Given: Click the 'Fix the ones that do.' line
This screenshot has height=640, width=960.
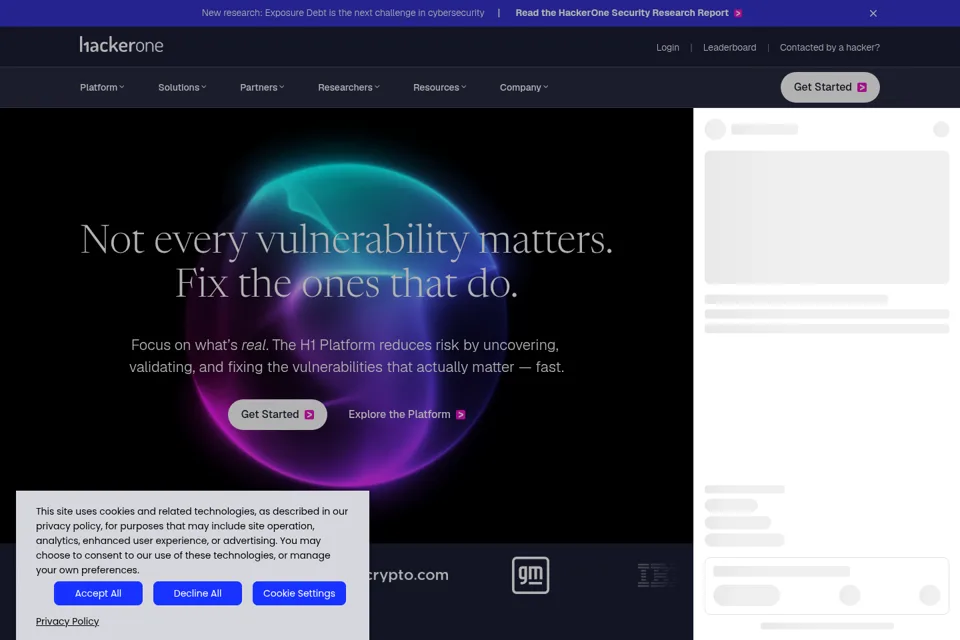Looking at the screenshot, I should pyautogui.click(x=347, y=284).
